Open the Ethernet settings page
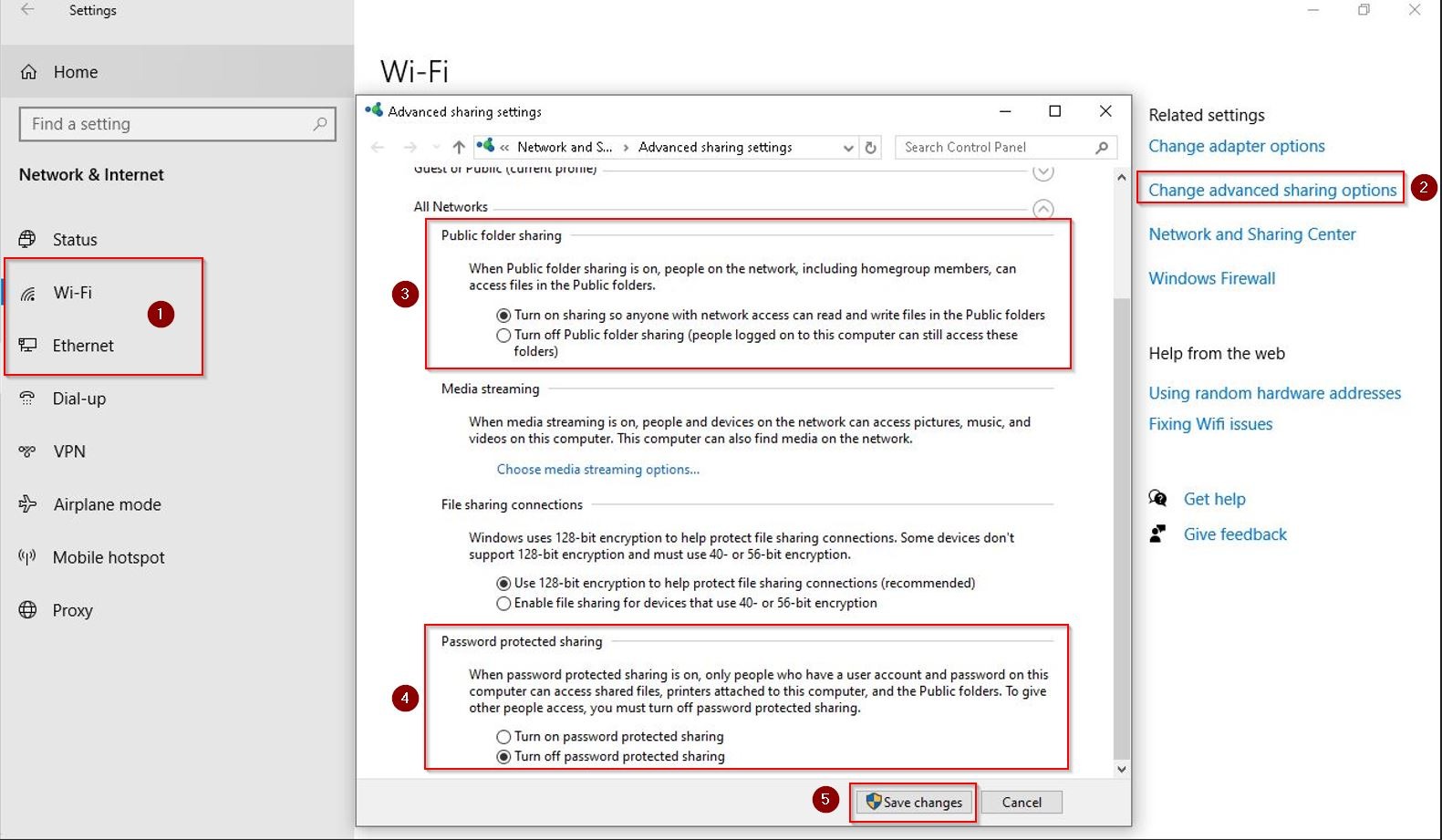Image resolution: width=1442 pixels, height=840 pixels. tap(83, 346)
